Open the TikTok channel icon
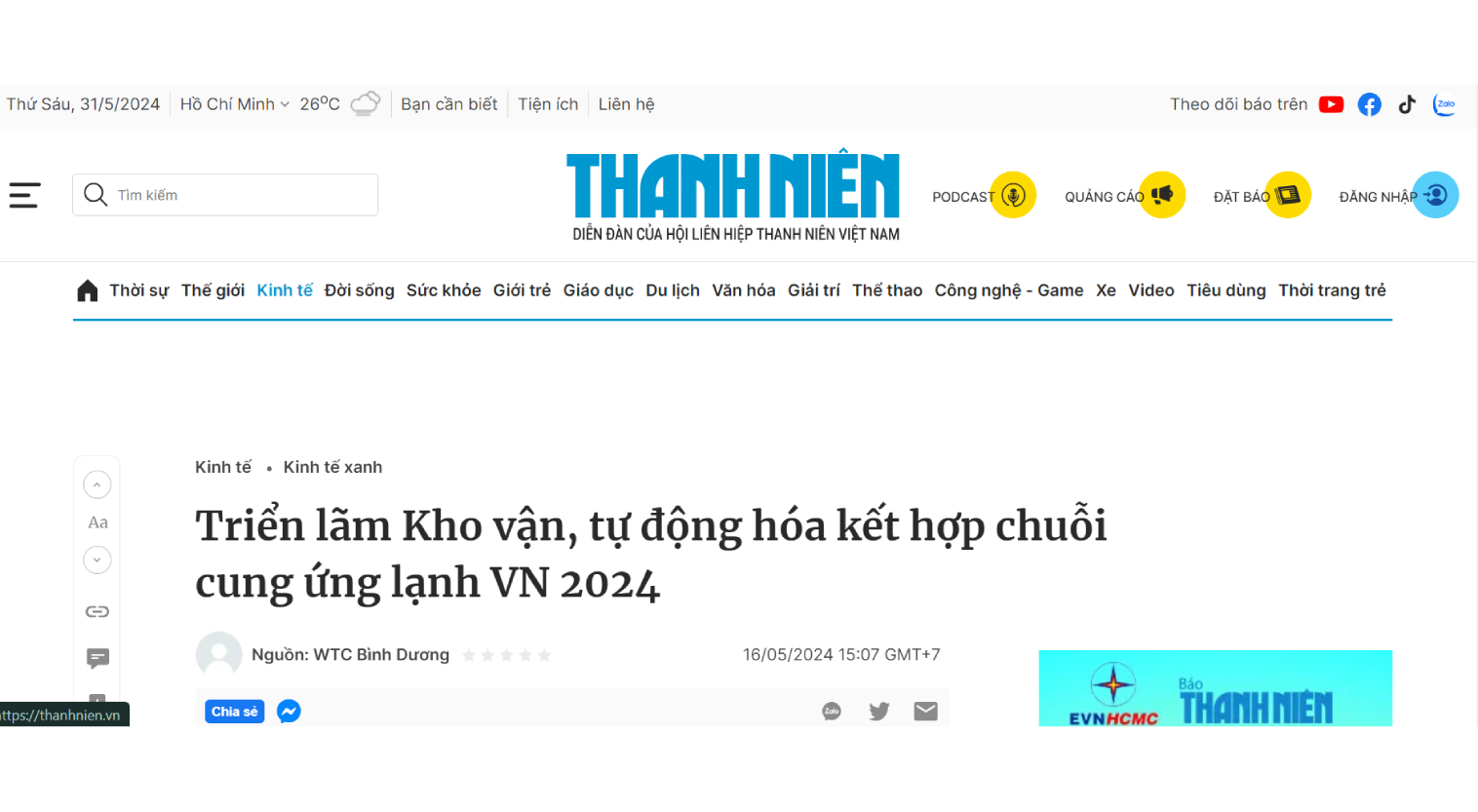This screenshot has width=1478, height=812. tap(1407, 104)
